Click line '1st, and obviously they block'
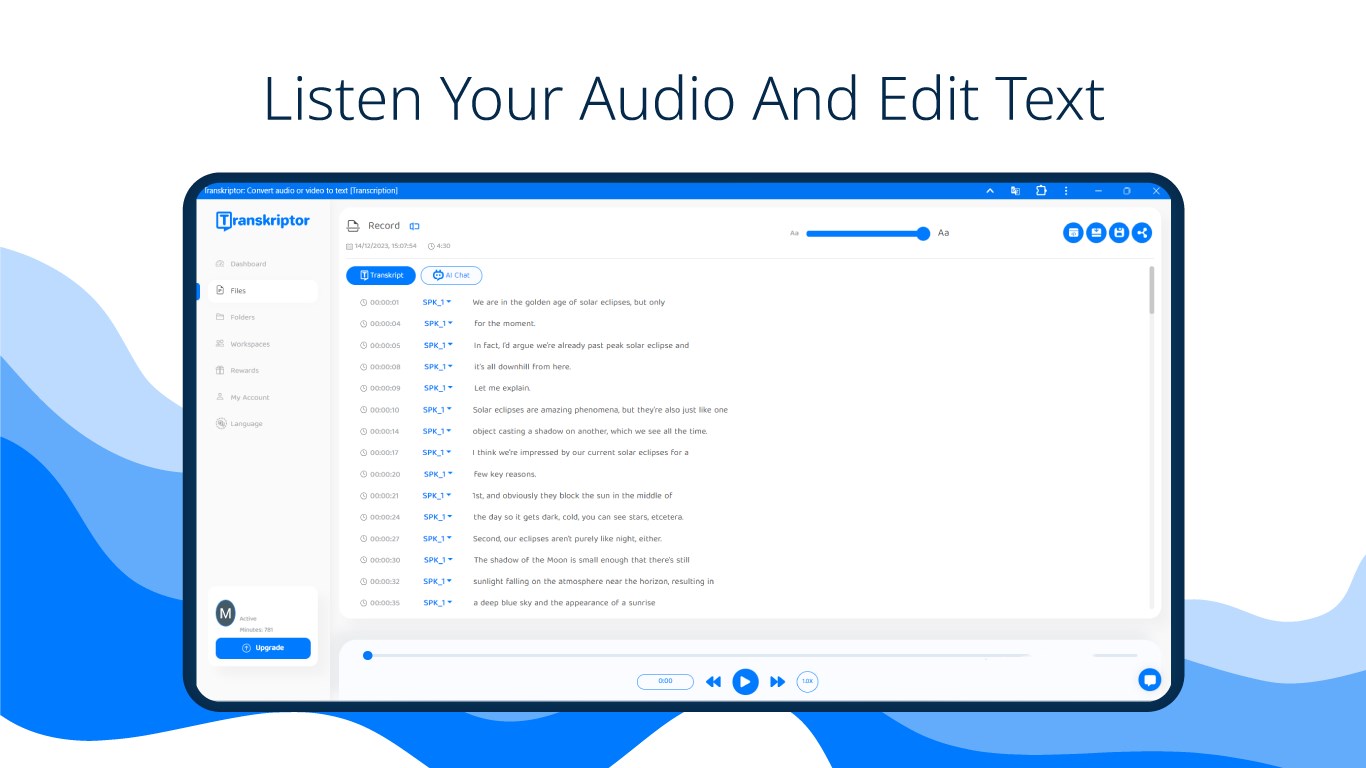This screenshot has height=768, width=1366. pos(572,496)
